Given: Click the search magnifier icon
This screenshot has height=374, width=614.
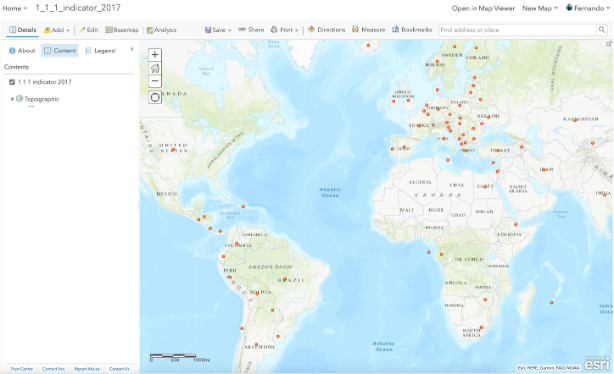Looking at the screenshot, I should [x=601, y=30].
